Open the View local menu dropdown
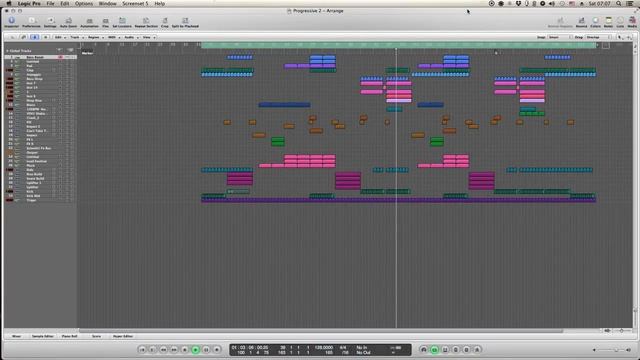Viewport: 640px width, 360px height. (x=149, y=37)
